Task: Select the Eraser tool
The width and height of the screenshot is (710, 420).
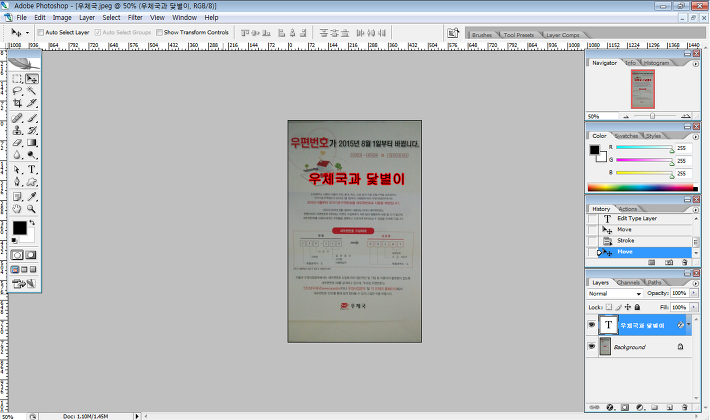Action: (17, 143)
